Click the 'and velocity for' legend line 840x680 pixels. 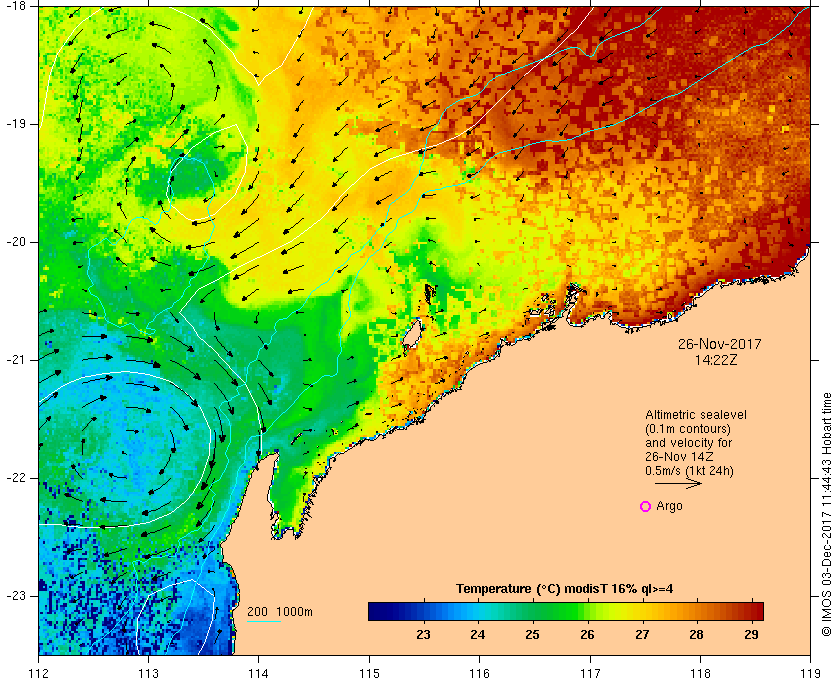pos(688,443)
